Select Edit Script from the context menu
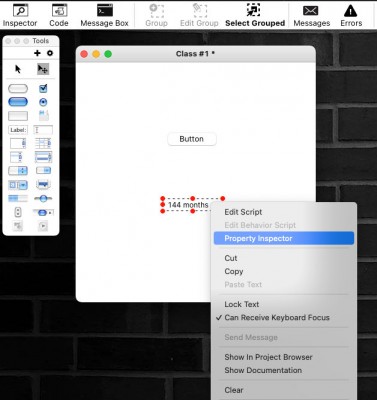 [243, 212]
